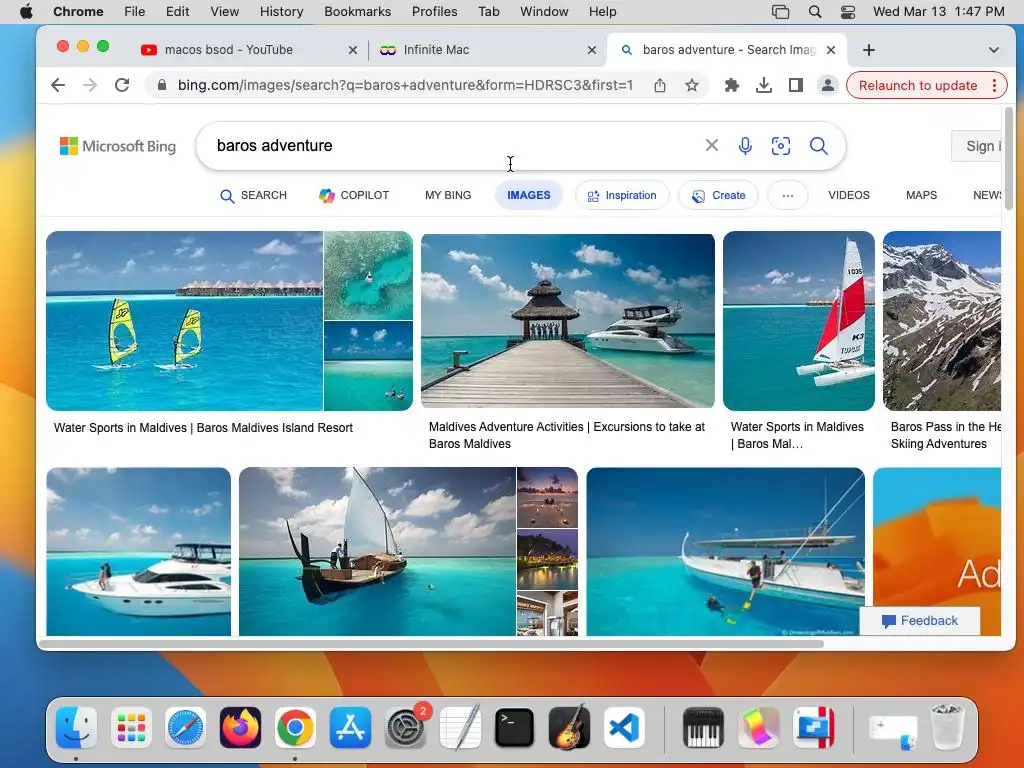This screenshot has height=768, width=1024.
Task: Open GarageBand from the Dock
Action: coord(569,727)
